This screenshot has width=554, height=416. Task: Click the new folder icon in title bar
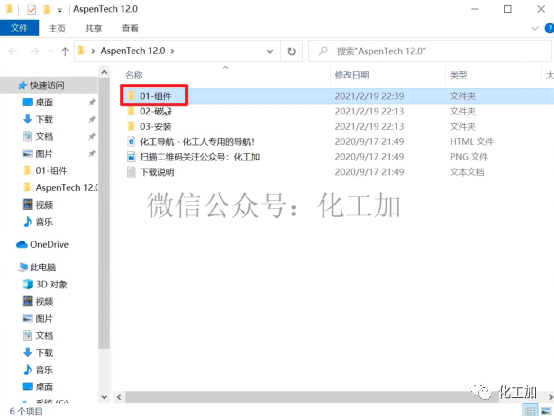point(46,9)
